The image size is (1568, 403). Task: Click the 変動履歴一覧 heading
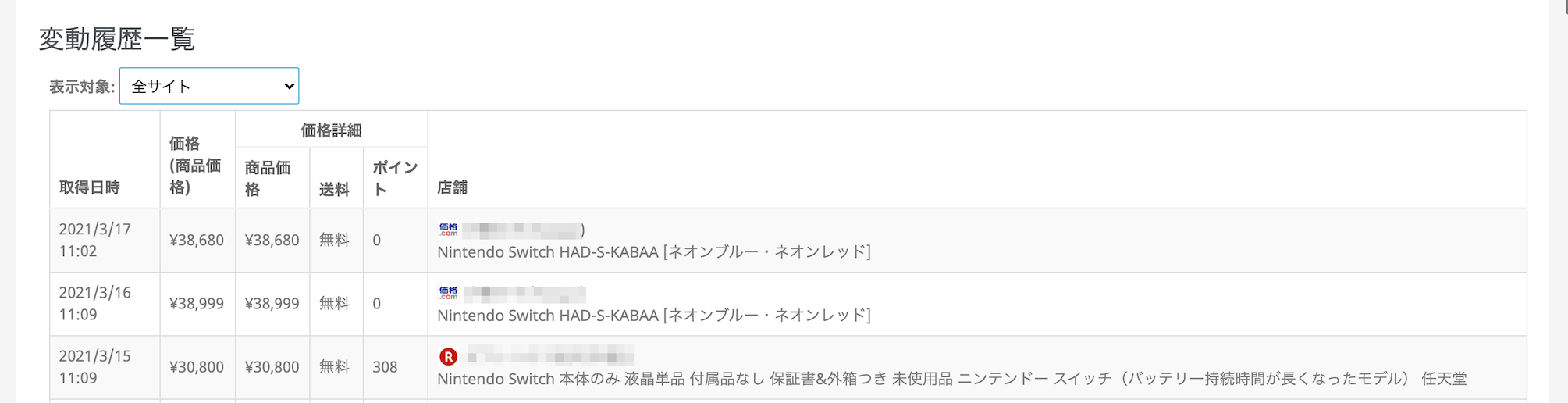(117, 38)
